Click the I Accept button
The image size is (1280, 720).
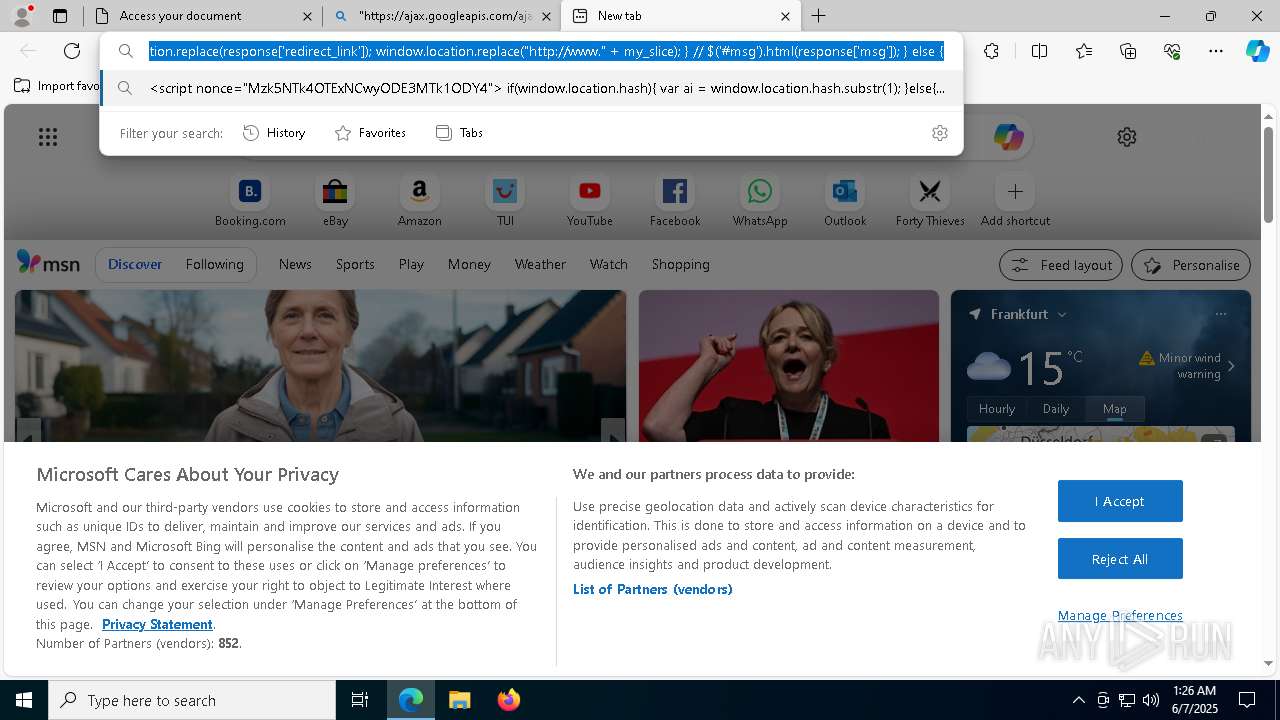tap(1120, 501)
